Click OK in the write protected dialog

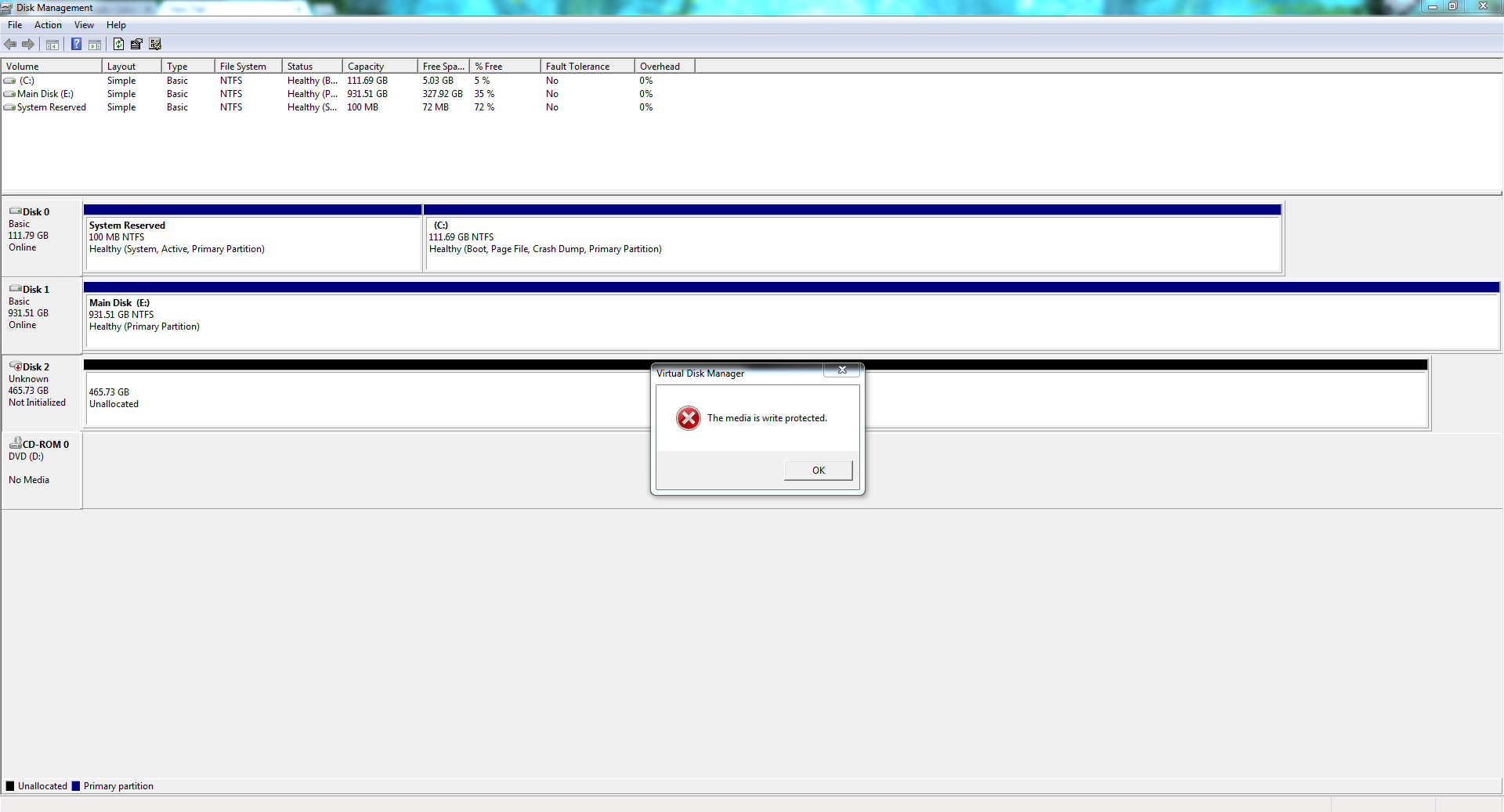click(x=819, y=471)
